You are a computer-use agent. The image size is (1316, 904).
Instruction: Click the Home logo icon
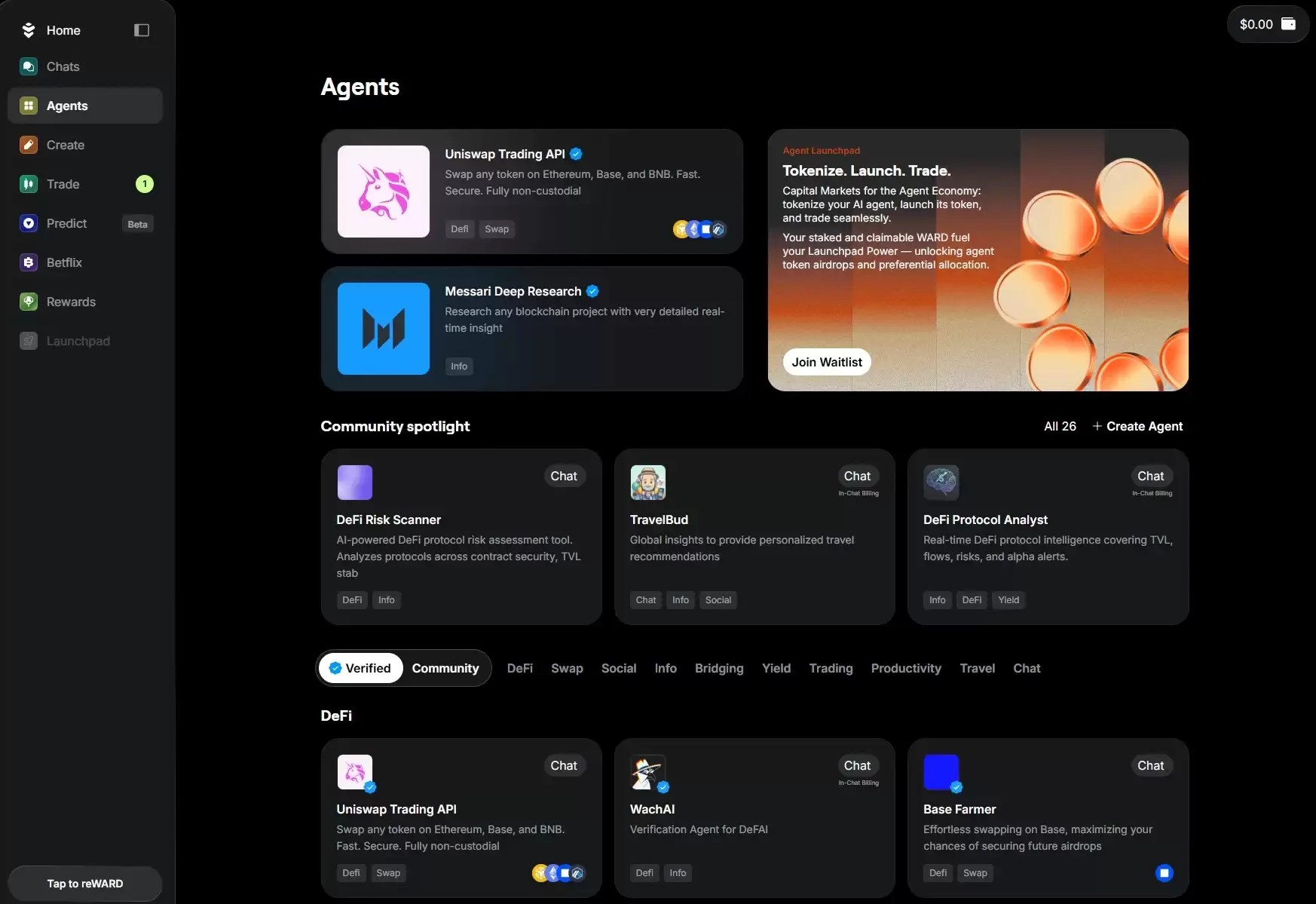coord(29,30)
